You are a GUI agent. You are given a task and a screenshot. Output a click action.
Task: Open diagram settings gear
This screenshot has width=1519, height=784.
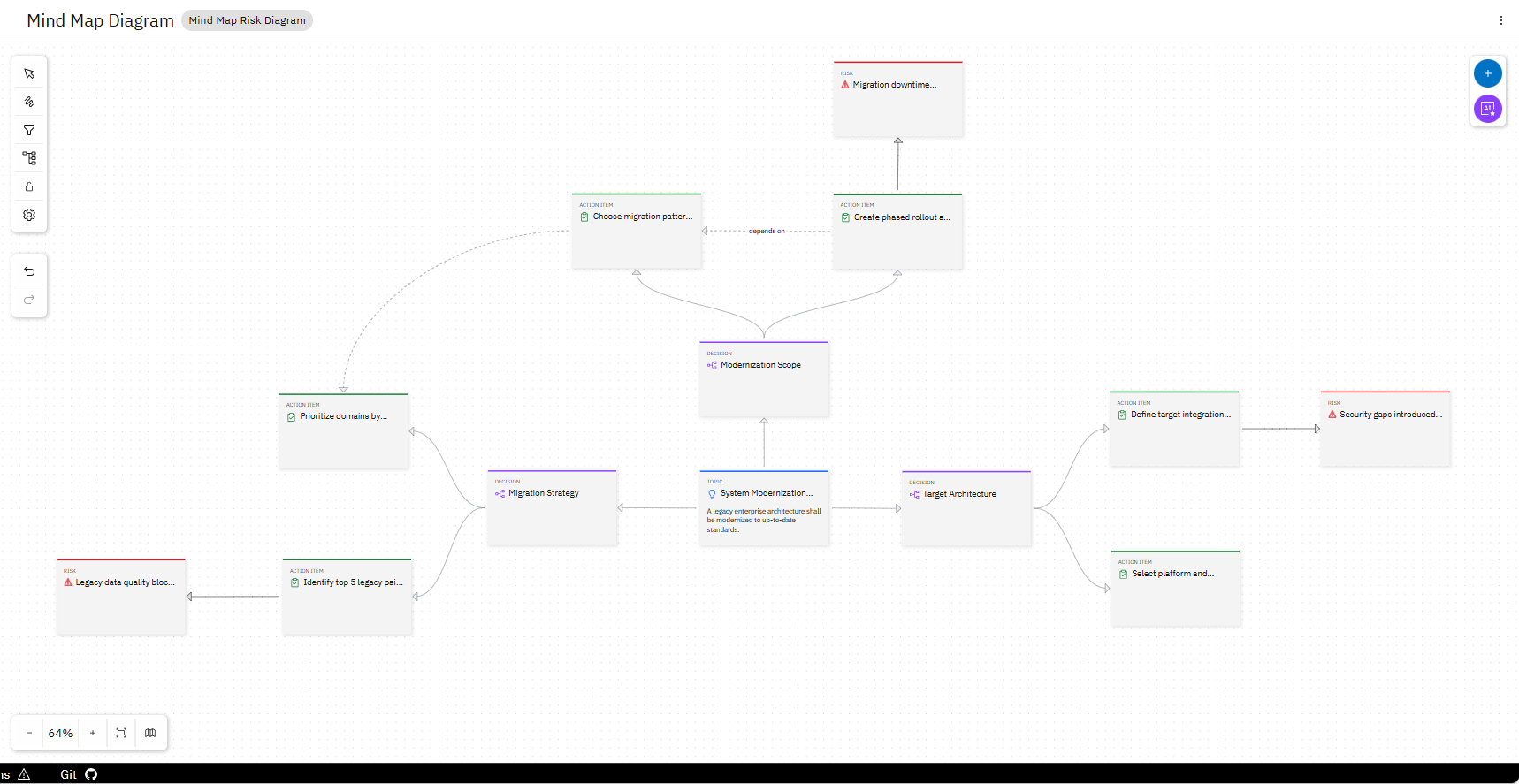(x=29, y=215)
